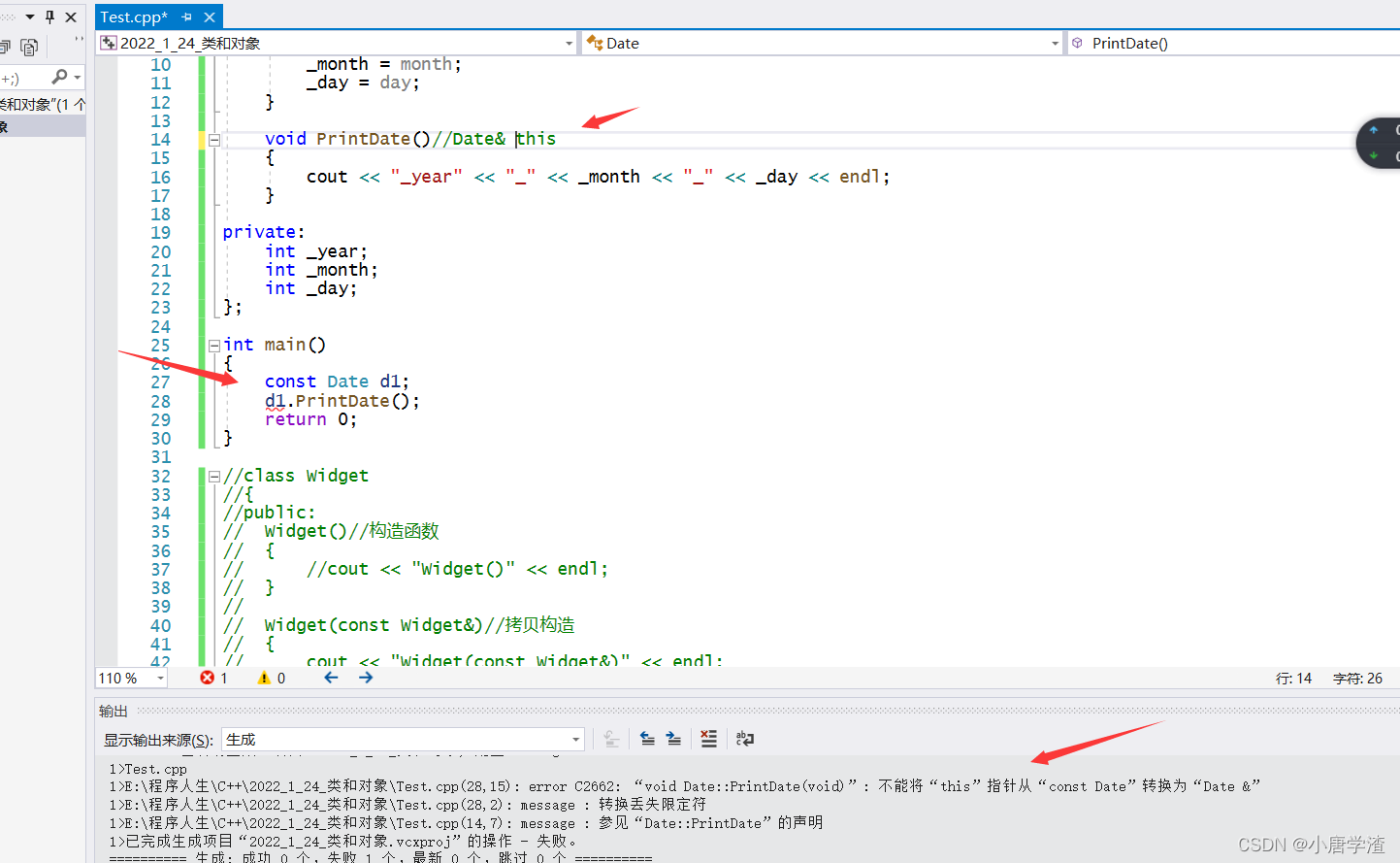Open the PrintDate() member dropdown
The height and width of the screenshot is (863, 1400).
point(1232,43)
